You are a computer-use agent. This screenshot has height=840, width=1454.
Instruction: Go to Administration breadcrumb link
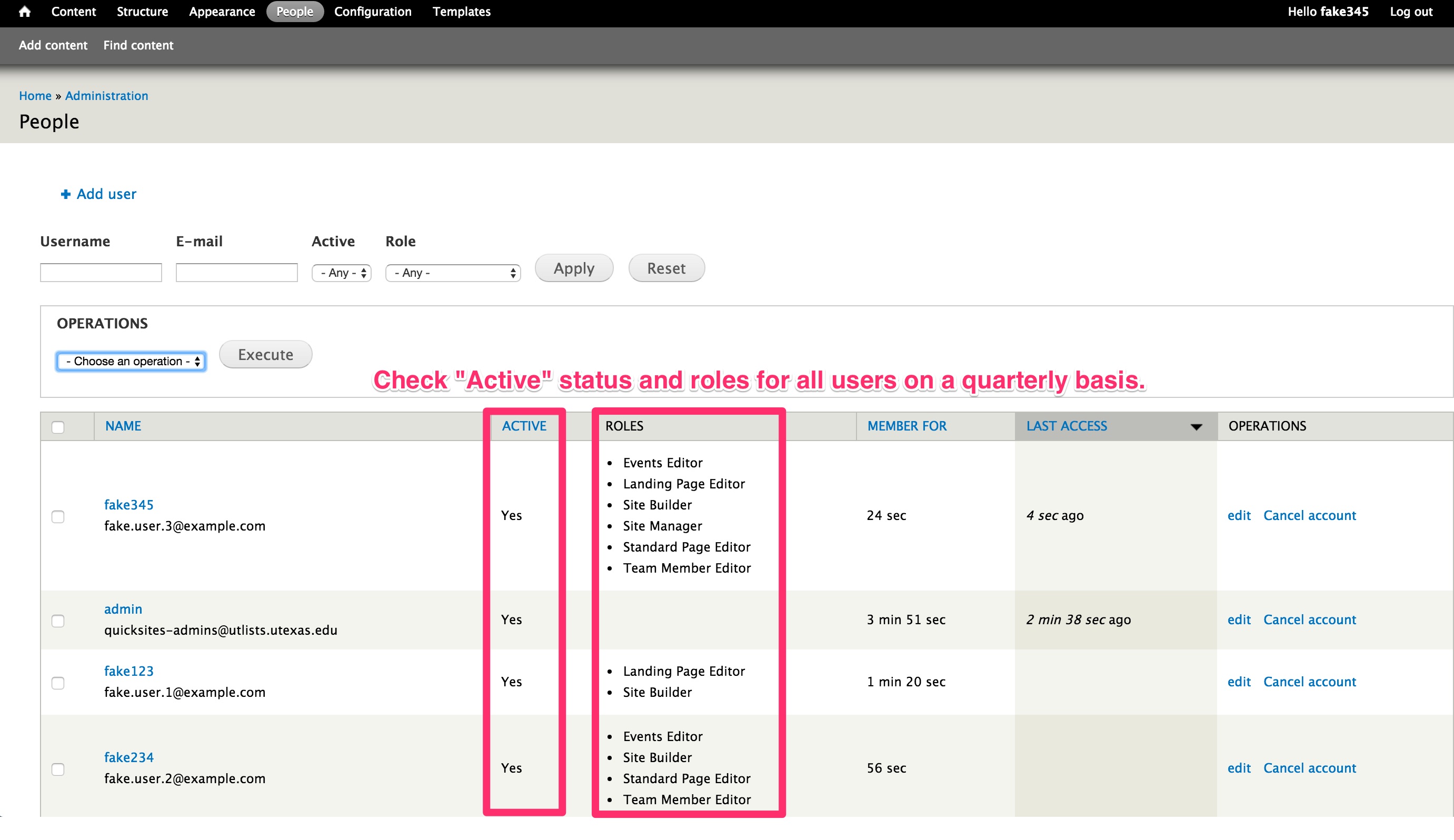(106, 96)
